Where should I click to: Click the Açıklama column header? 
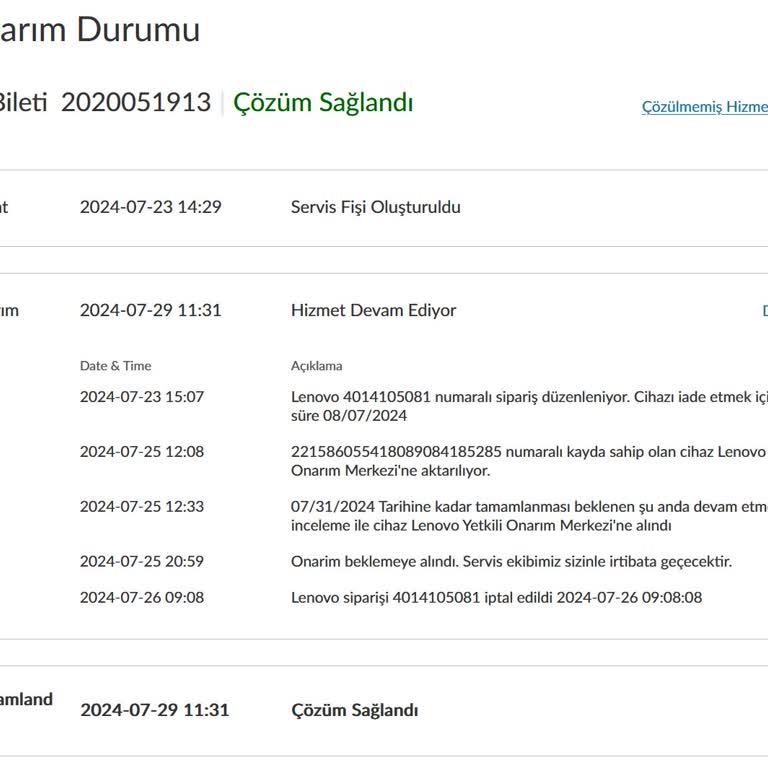click(x=316, y=366)
